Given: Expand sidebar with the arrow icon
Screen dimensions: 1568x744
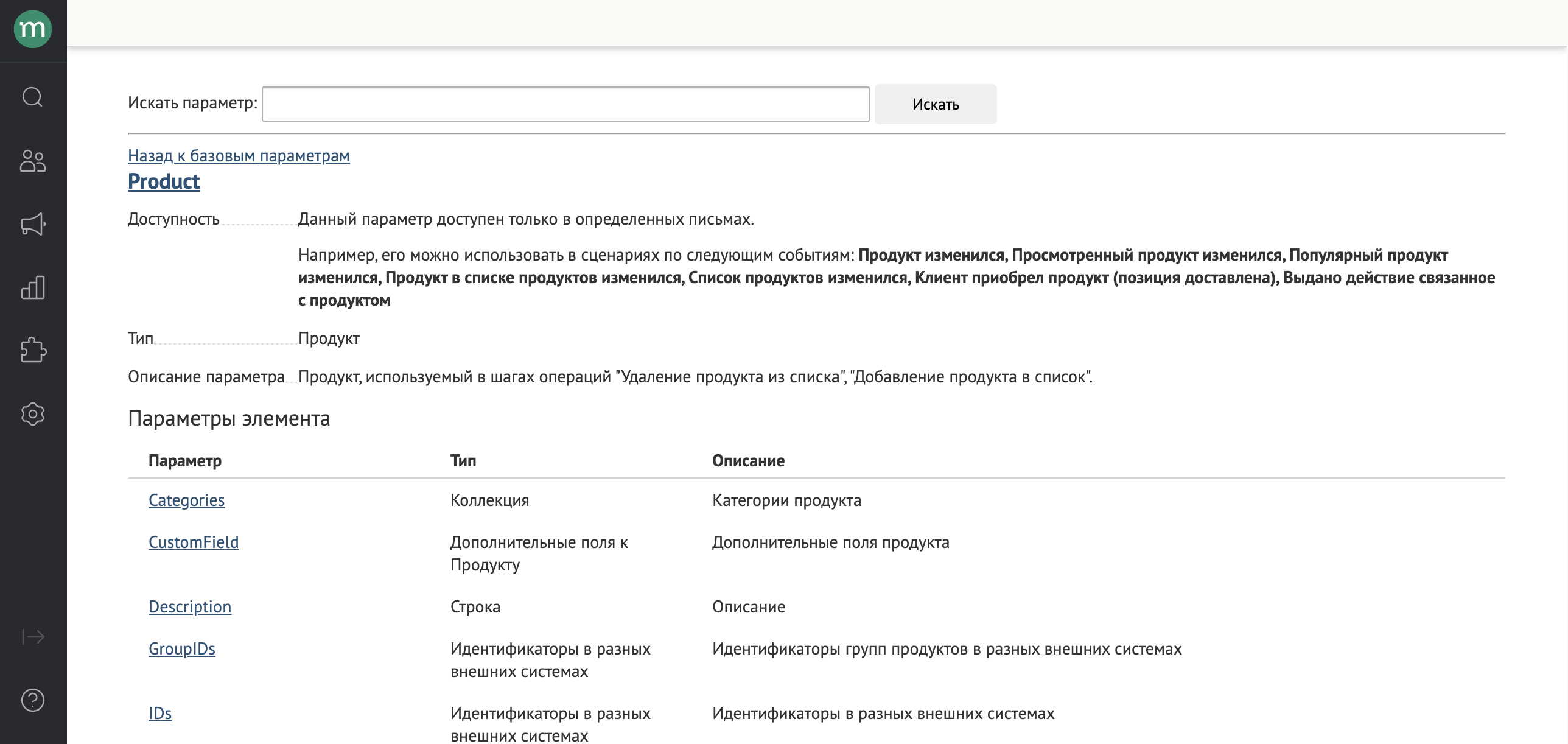Looking at the screenshot, I should [33, 637].
